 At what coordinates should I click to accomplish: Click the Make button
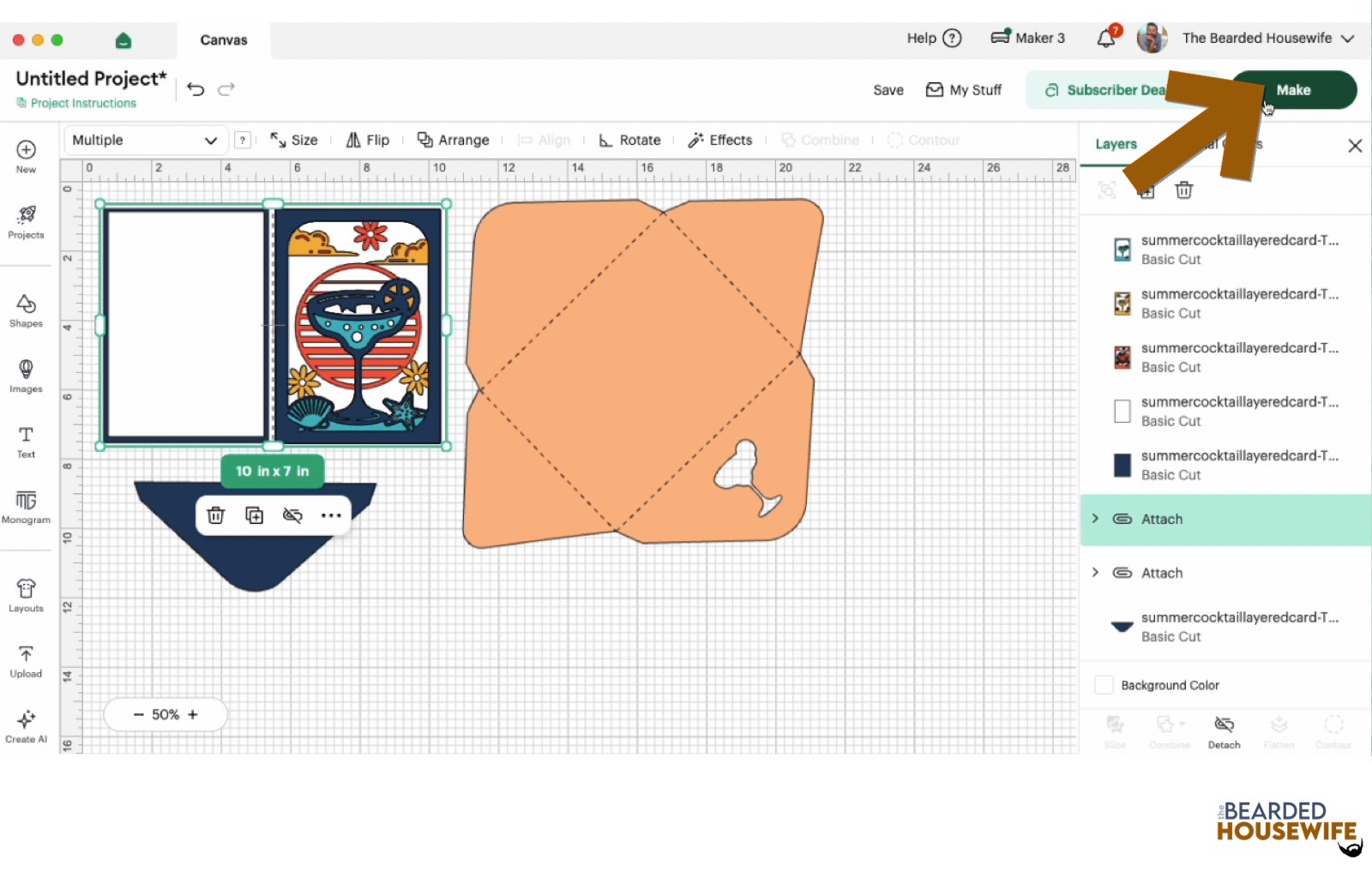point(1294,90)
